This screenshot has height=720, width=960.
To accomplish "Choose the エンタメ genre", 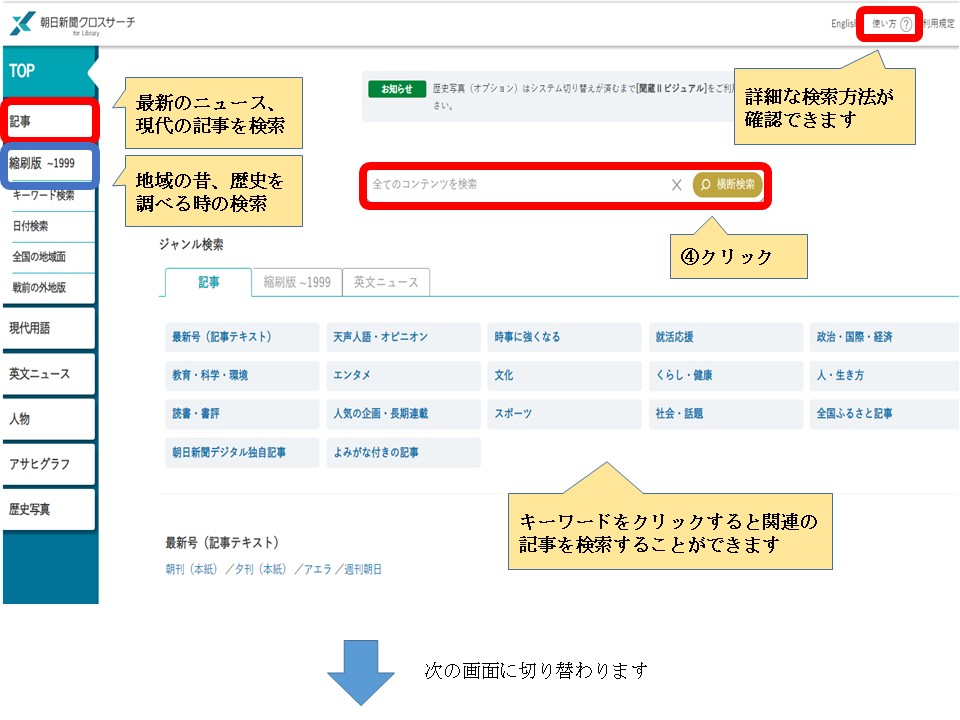I will click(403, 375).
